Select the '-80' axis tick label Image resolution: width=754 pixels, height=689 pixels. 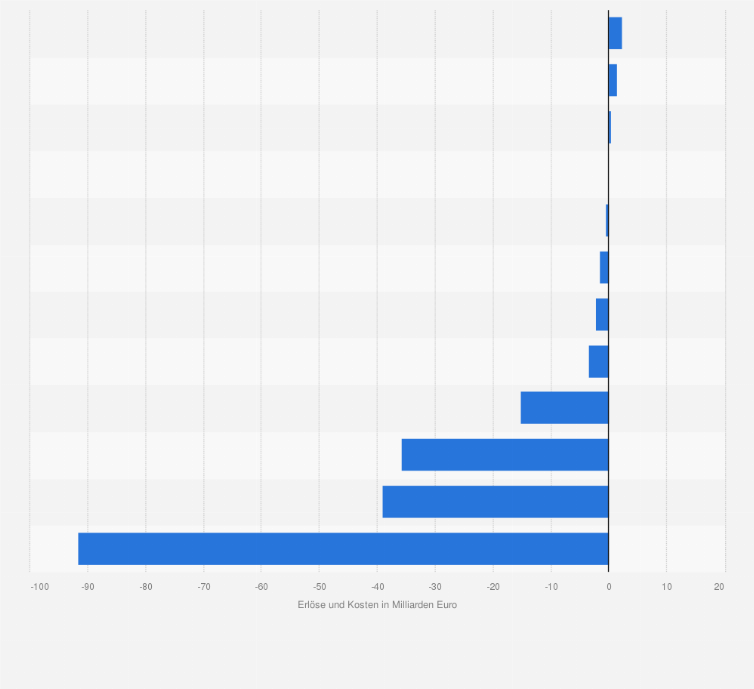pos(146,587)
